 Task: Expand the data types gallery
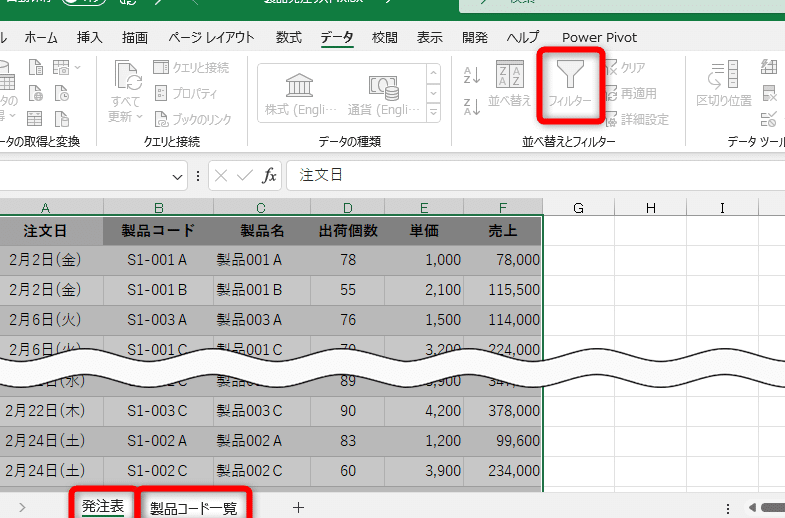coord(432,113)
